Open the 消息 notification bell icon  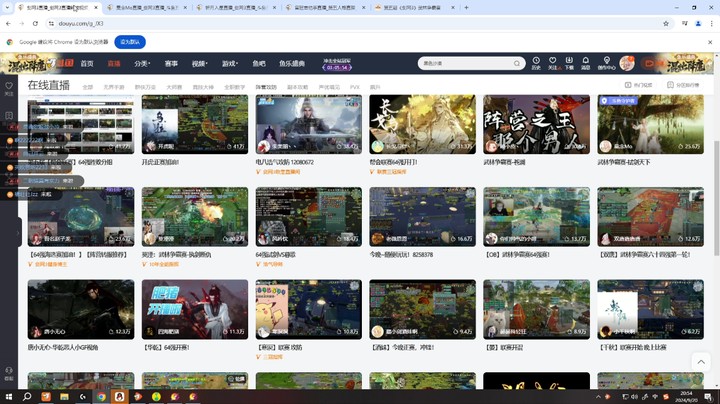point(585,62)
